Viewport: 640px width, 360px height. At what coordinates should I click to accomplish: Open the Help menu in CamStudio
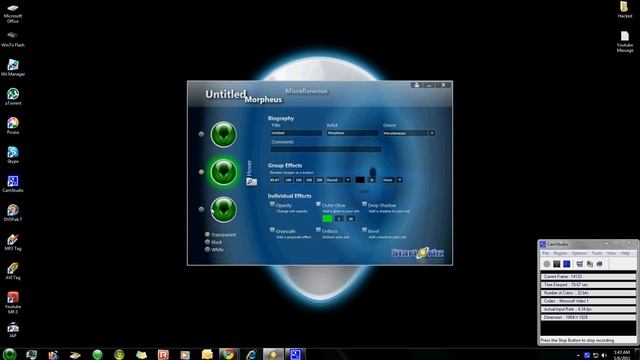pos(625,253)
